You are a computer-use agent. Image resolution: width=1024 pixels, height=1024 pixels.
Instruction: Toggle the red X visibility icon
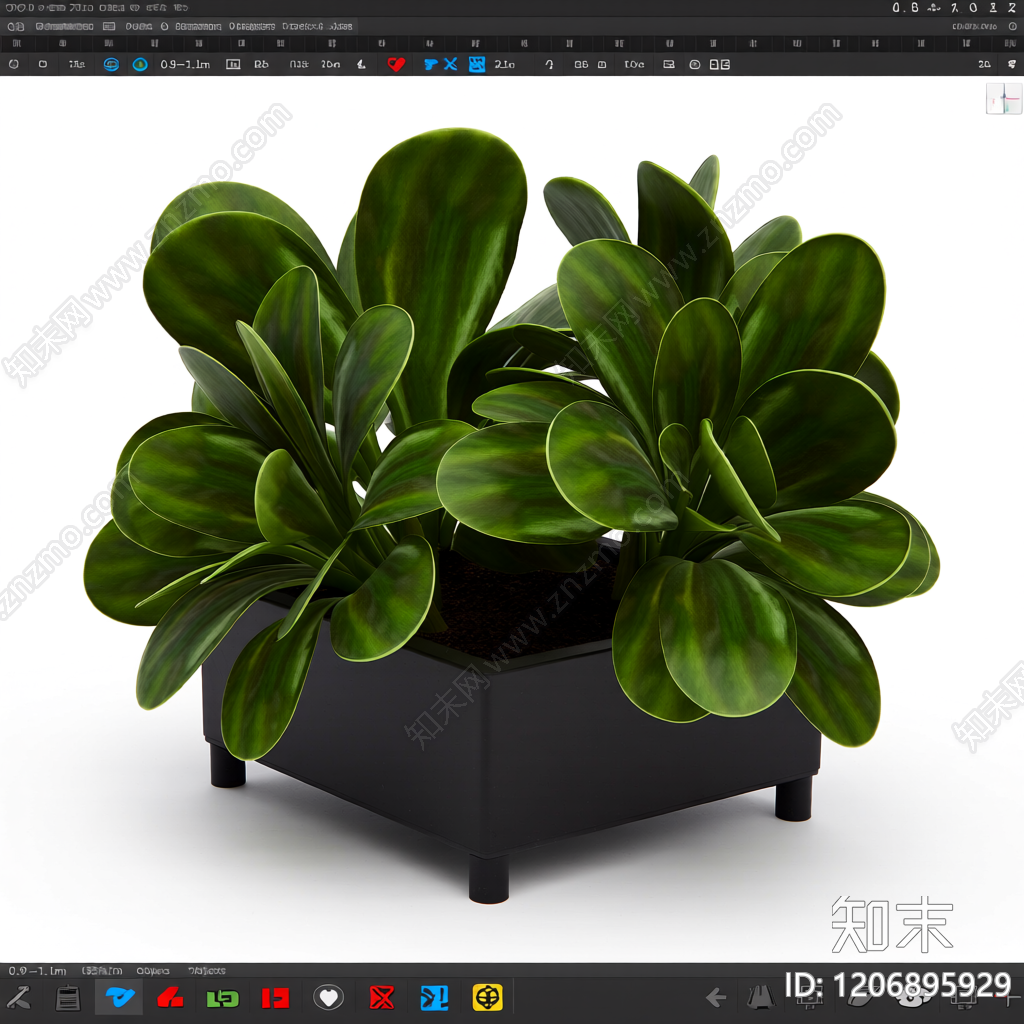[380, 997]
